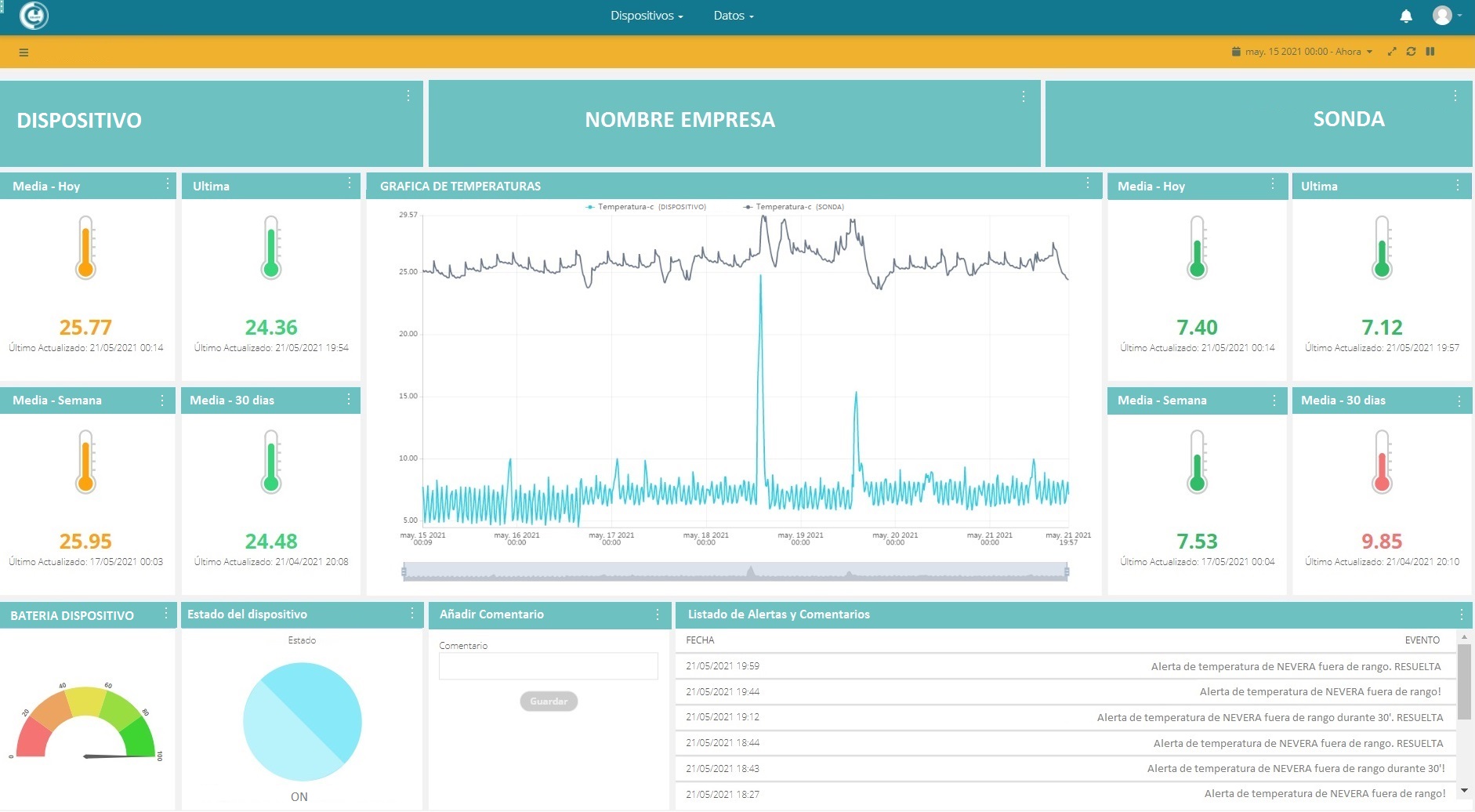Open the Dispositivos menu
The width and height of the screenshot is (1475, 812).
coord(647,16)
